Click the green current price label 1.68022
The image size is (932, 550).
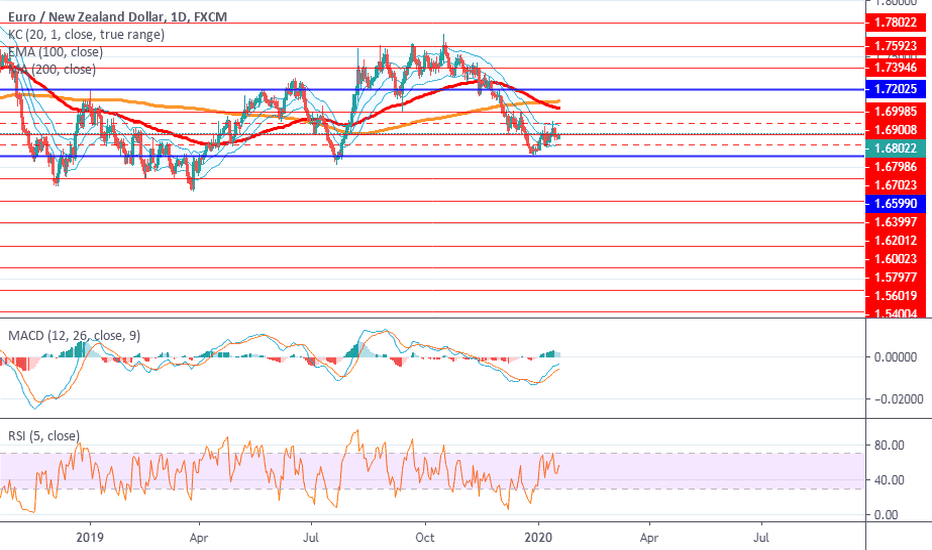897,148
